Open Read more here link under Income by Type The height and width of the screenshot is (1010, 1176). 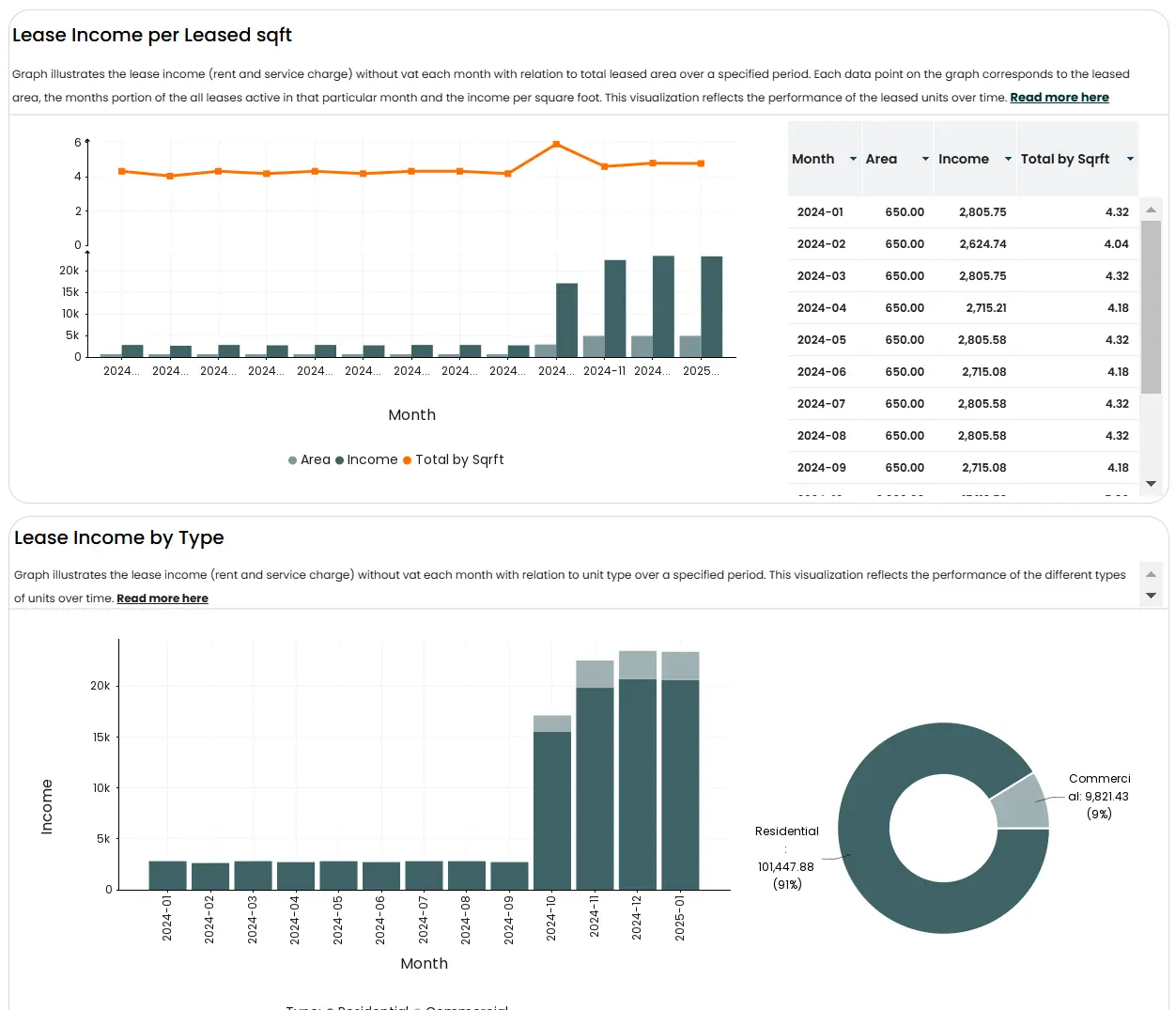(x=162, y=598)
